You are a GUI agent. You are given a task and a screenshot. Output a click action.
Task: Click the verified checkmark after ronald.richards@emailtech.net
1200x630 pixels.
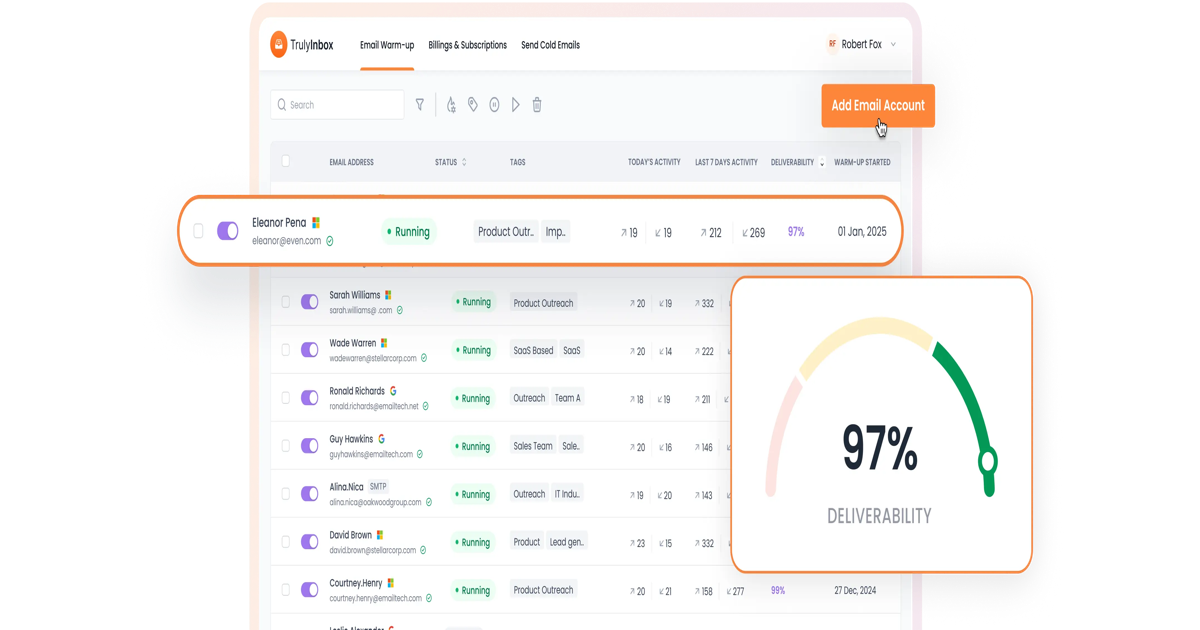426,406
